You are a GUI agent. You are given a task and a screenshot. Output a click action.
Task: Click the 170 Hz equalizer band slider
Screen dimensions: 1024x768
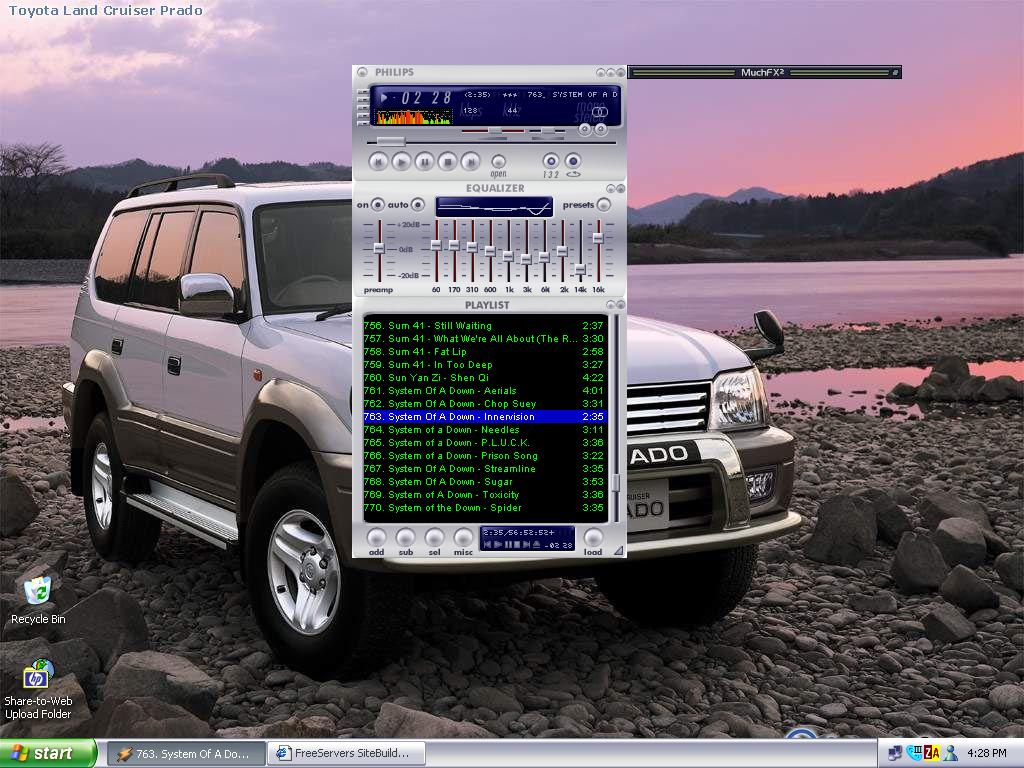point(455,246)
